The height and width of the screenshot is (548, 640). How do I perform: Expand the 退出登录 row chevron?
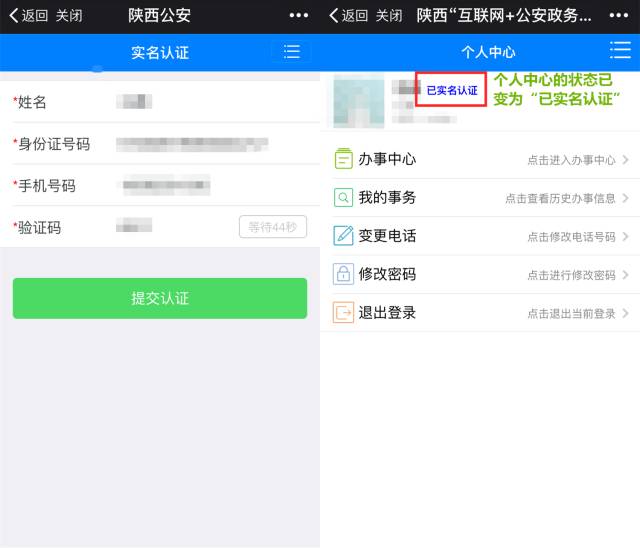[x=625, y=313]
